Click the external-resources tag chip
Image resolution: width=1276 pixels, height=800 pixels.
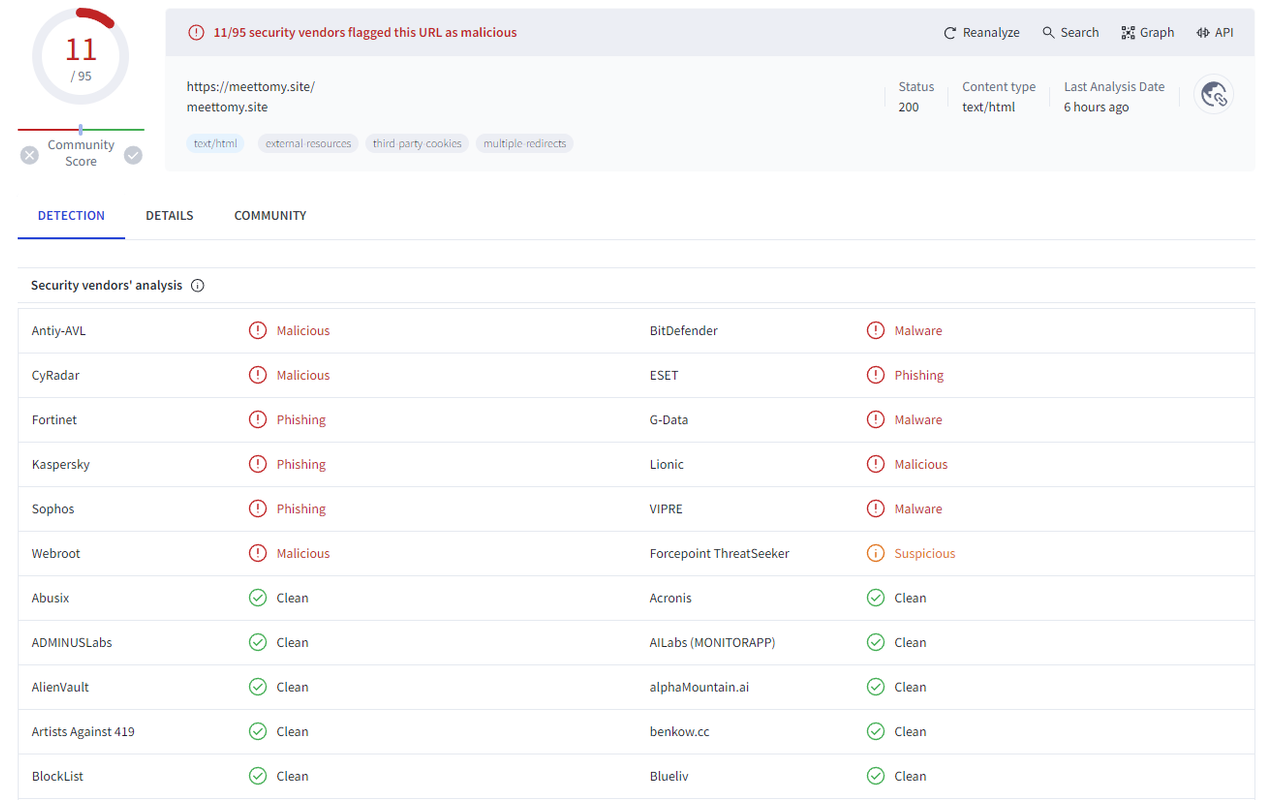308,143
